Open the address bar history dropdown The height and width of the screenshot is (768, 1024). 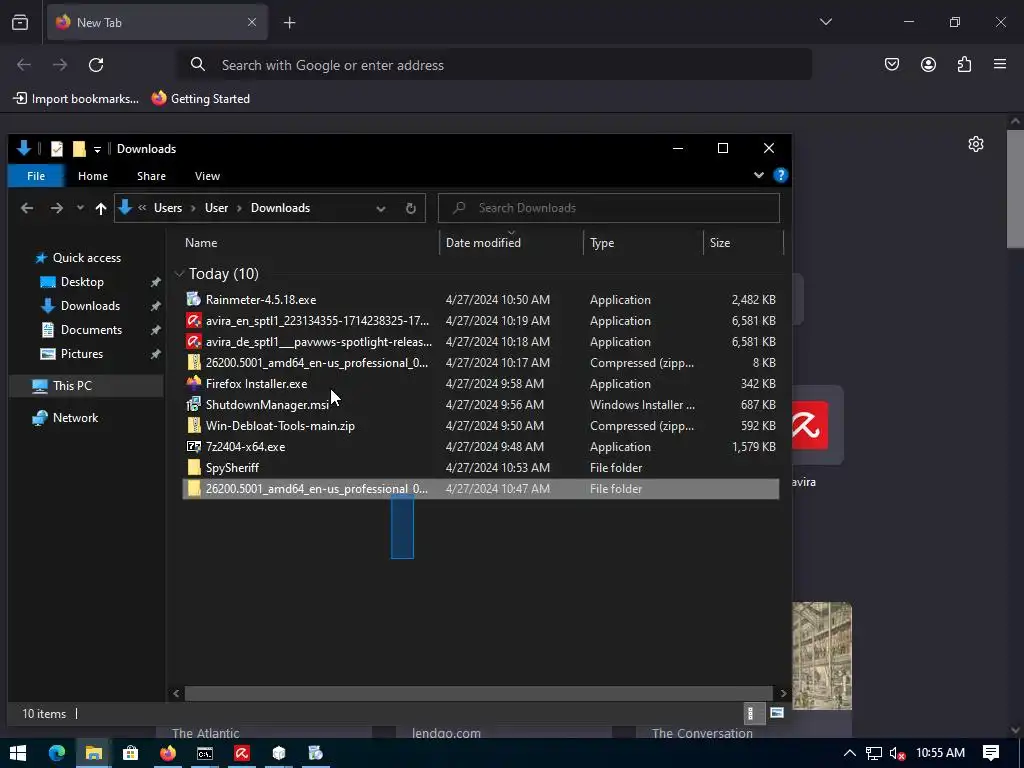[381, 208]
